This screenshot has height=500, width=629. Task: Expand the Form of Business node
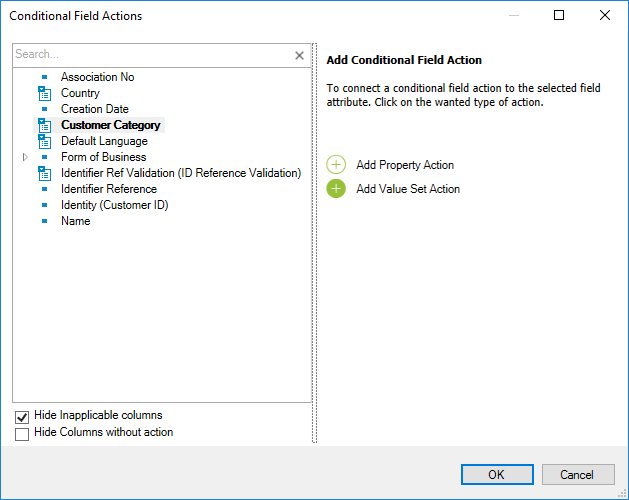[25, 157]
